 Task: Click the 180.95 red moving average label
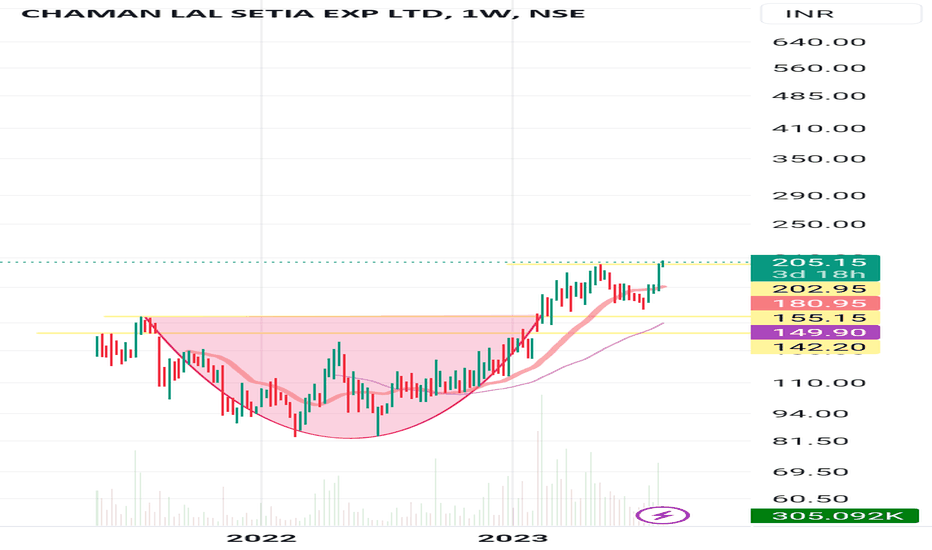coord(815,303)
